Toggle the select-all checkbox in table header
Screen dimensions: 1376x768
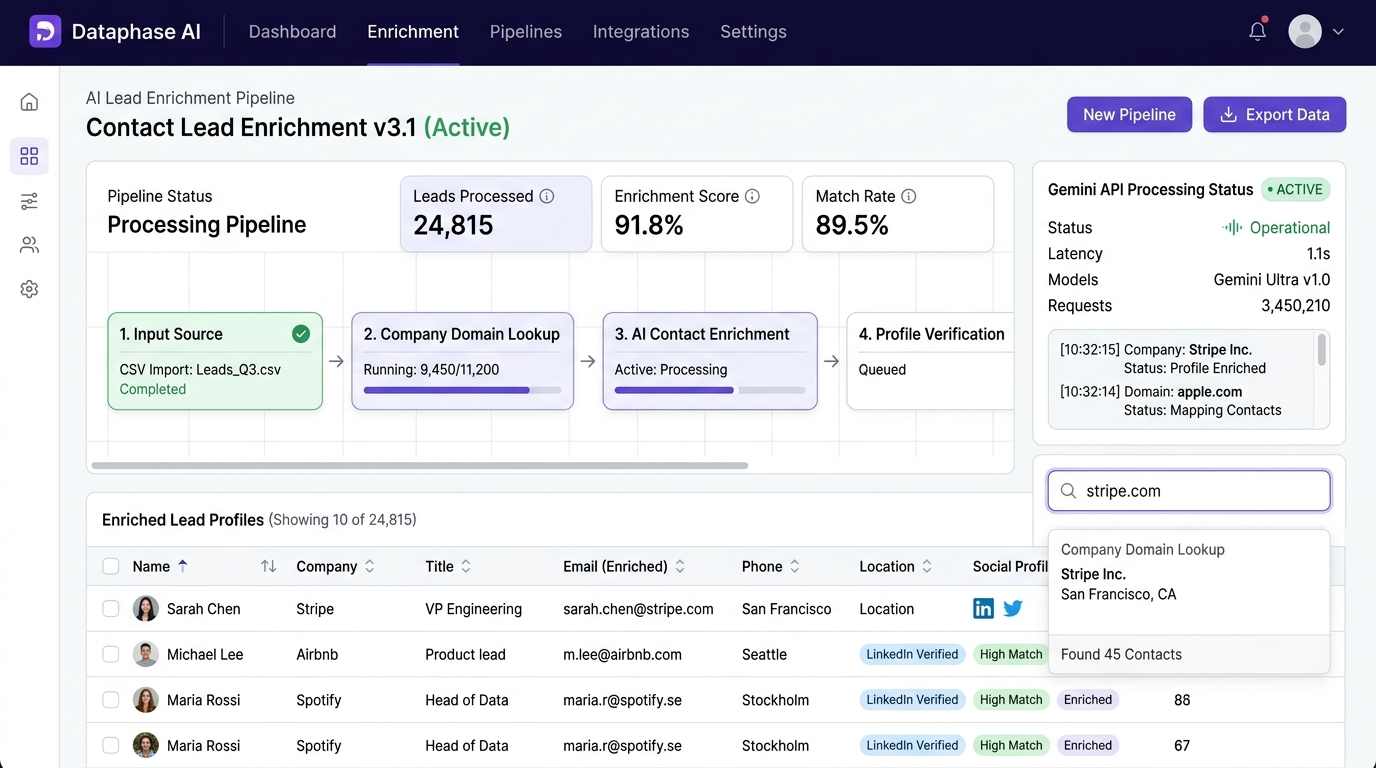111,566
